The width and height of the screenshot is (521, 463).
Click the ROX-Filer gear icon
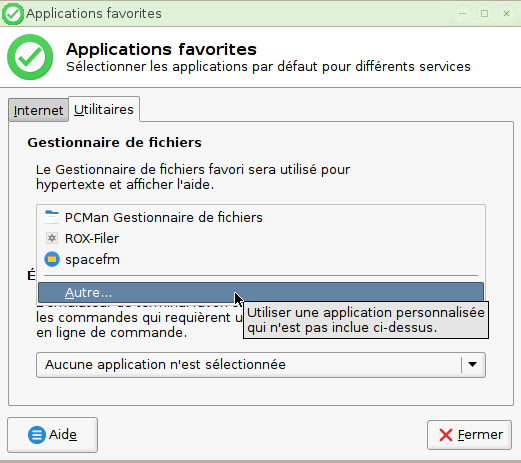pyautogui.click(x=52, y=238)
